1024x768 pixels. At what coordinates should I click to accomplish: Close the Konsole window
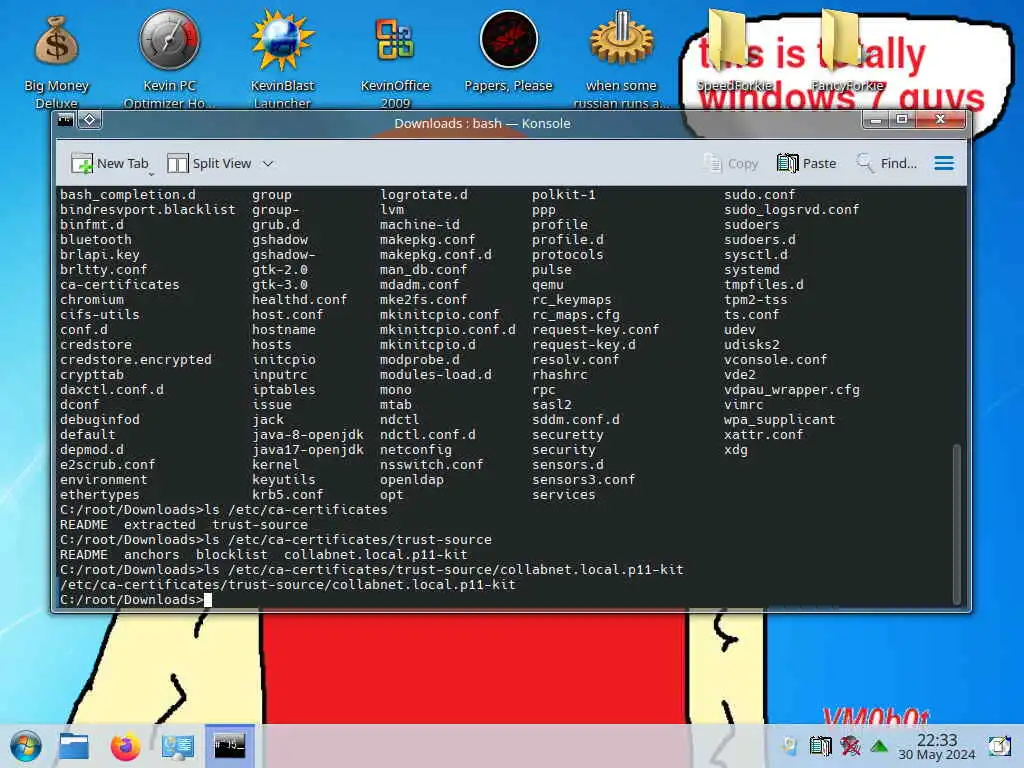coord(940,120)
